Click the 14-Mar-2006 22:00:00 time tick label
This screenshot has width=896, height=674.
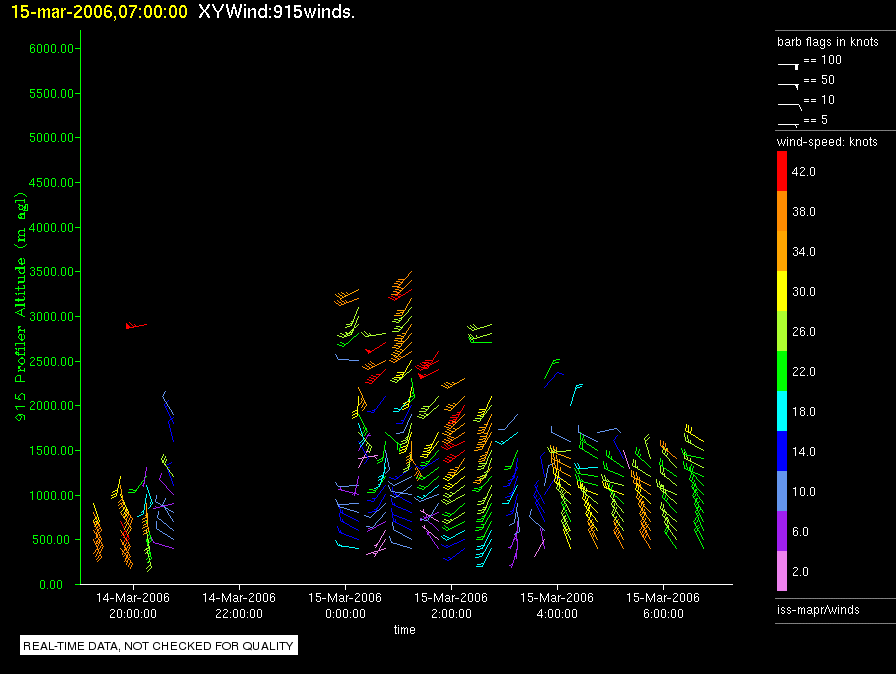239,605
